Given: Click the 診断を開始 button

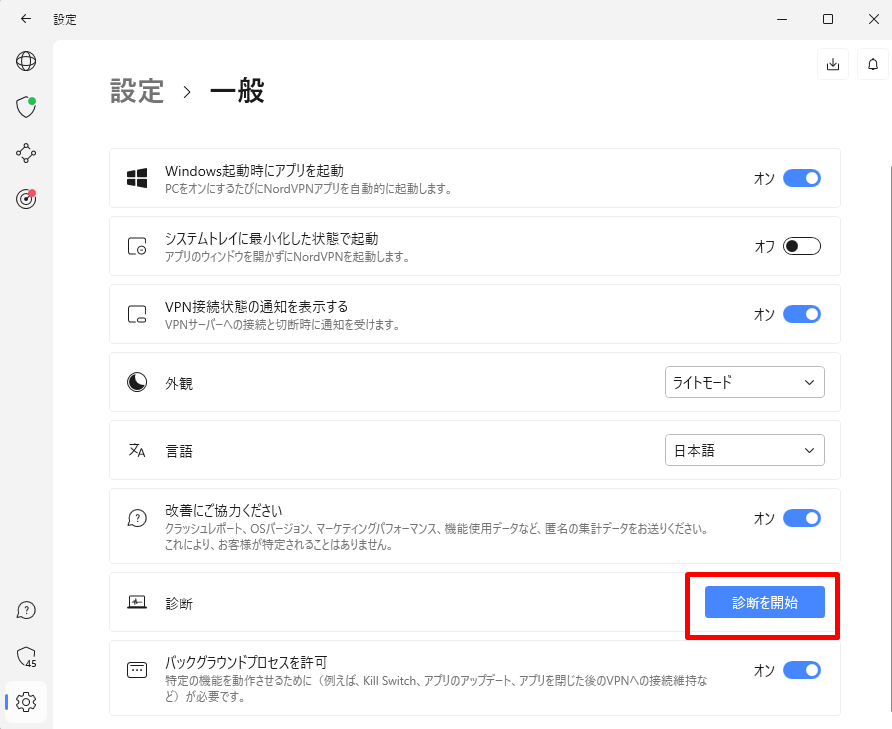Looking at the screenshot, I should click(x=765, y=602).
